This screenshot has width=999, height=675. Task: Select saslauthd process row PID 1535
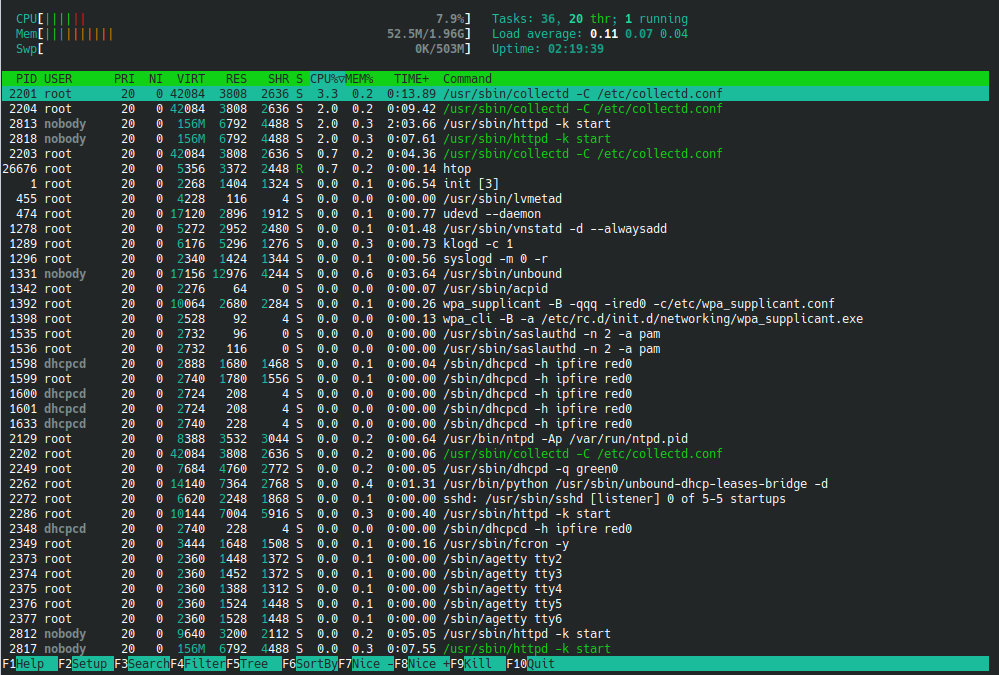point(495,333)
